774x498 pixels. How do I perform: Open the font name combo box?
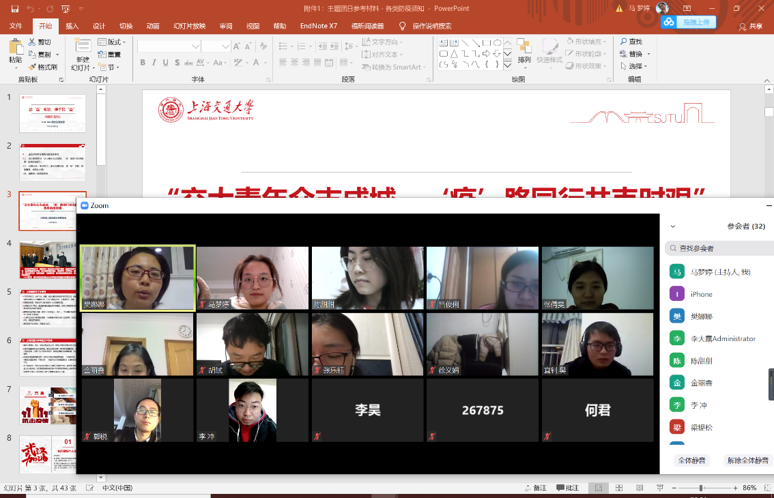click(x=169, y=46)
